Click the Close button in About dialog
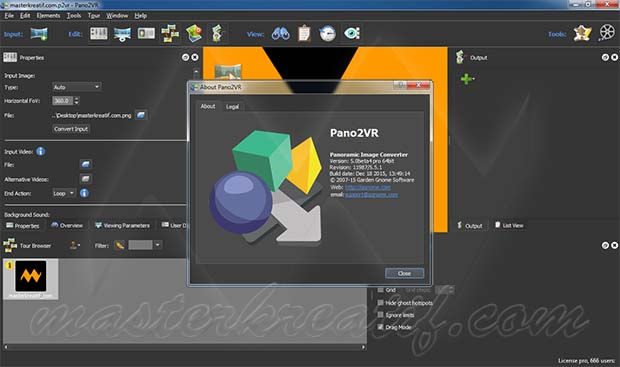 pyautogui.click(x=404, y=273)
